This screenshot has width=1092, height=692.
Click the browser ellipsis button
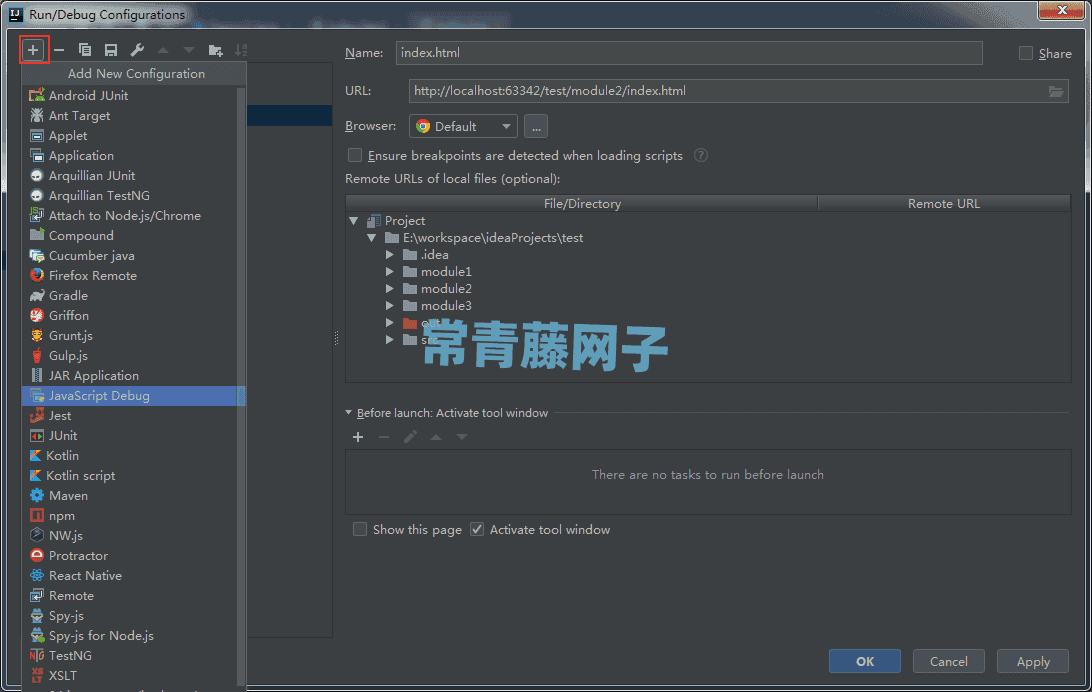536,127
